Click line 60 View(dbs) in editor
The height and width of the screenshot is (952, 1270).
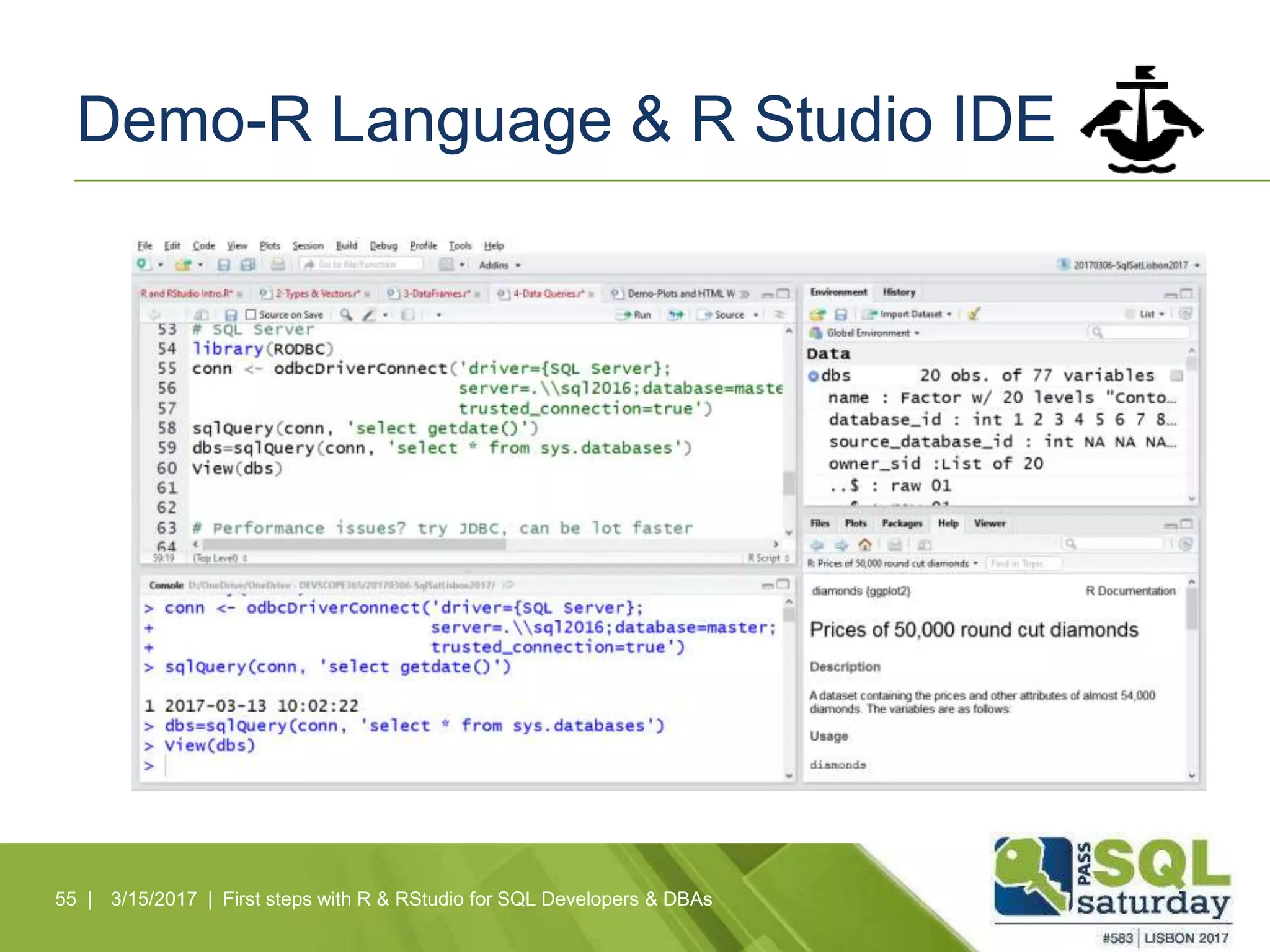click(238, 469)
